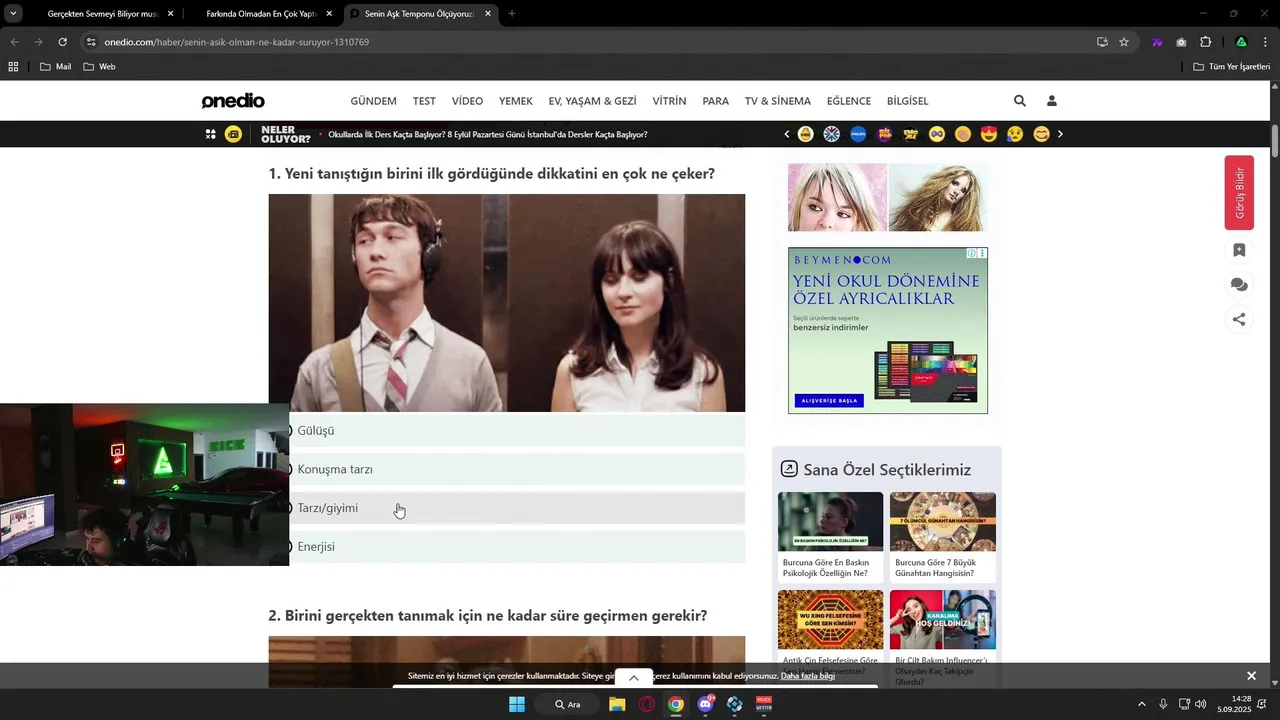This screenshot has width=1280, height=720.
Task: Select the heart-eyes emoji category icon
Action: point(989,134)
